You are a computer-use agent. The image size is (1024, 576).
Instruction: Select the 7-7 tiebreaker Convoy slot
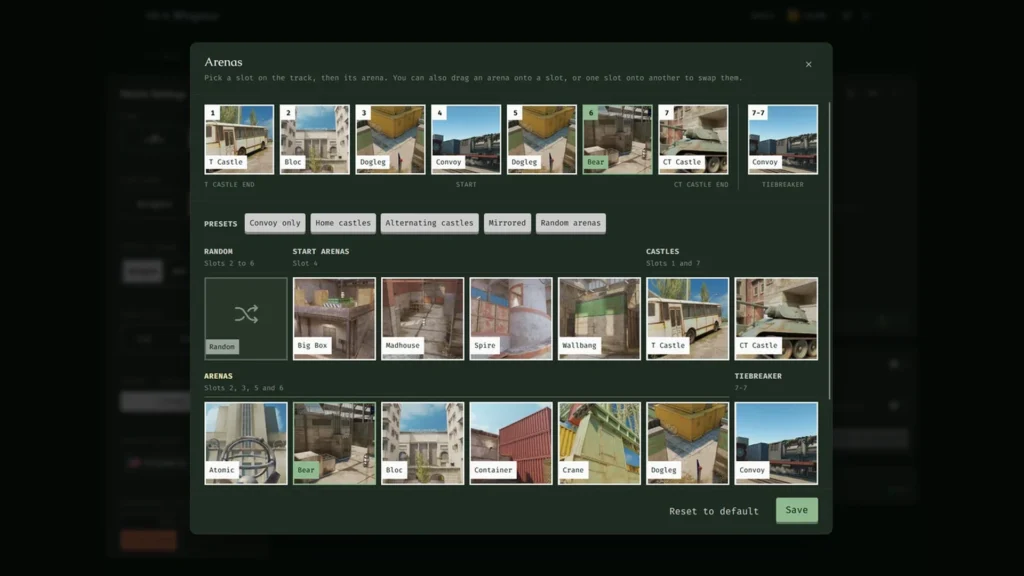coord(782,139)
